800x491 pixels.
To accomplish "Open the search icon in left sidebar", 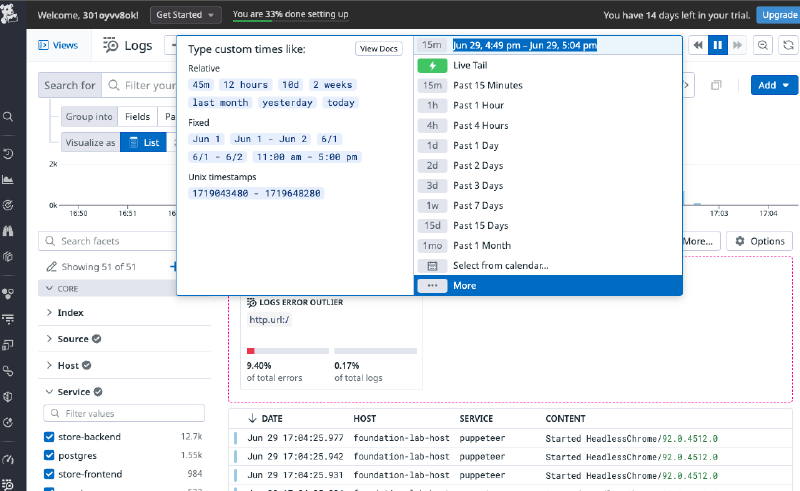I will (9, 117).
